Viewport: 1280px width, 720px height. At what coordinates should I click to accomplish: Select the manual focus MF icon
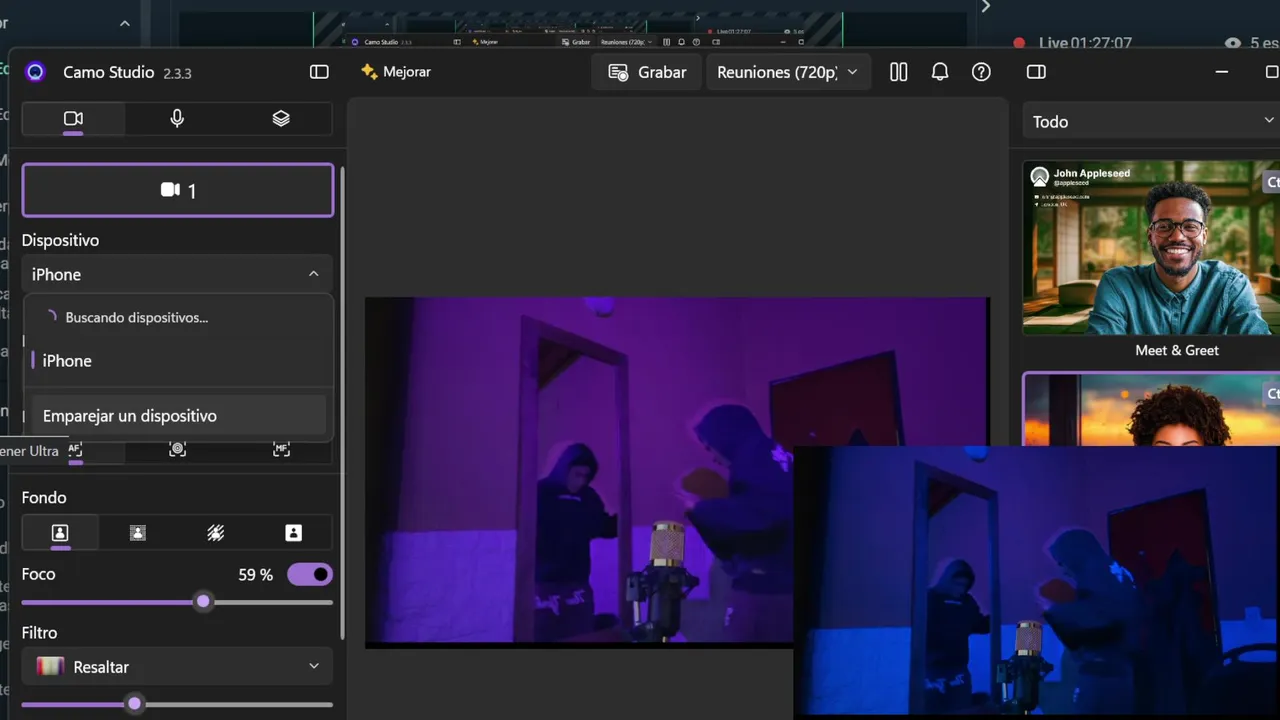point(281,450)
